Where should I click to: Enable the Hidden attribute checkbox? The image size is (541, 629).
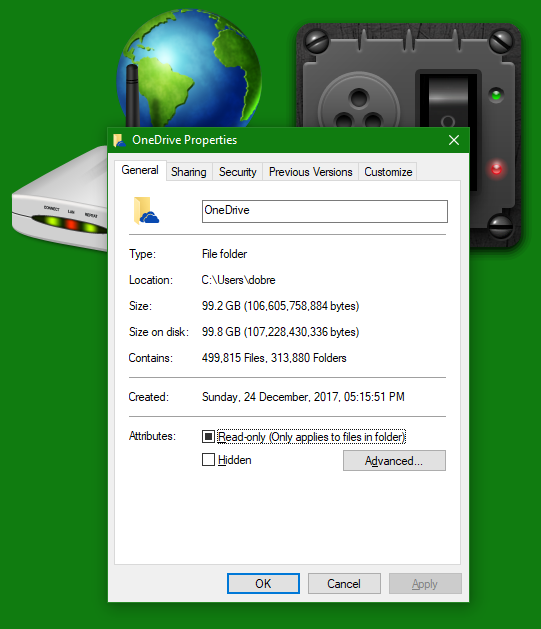tap(208, 460)
